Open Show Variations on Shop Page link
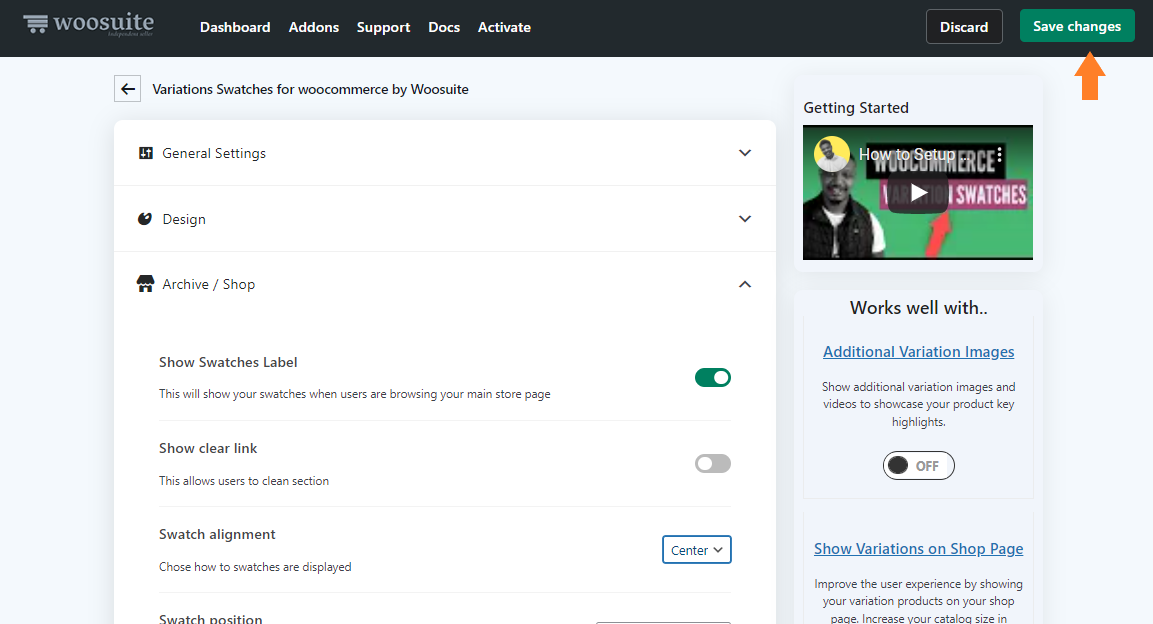1153x624 pixels. (x=918, y=548)
